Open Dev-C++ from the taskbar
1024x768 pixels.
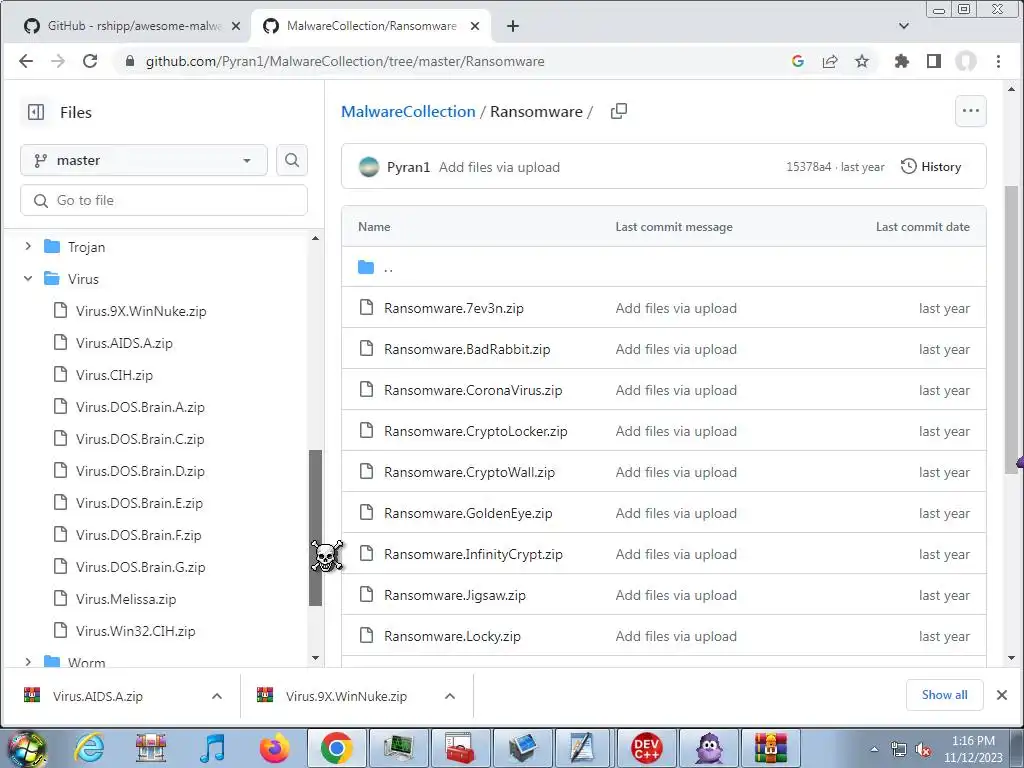[647, 748]
